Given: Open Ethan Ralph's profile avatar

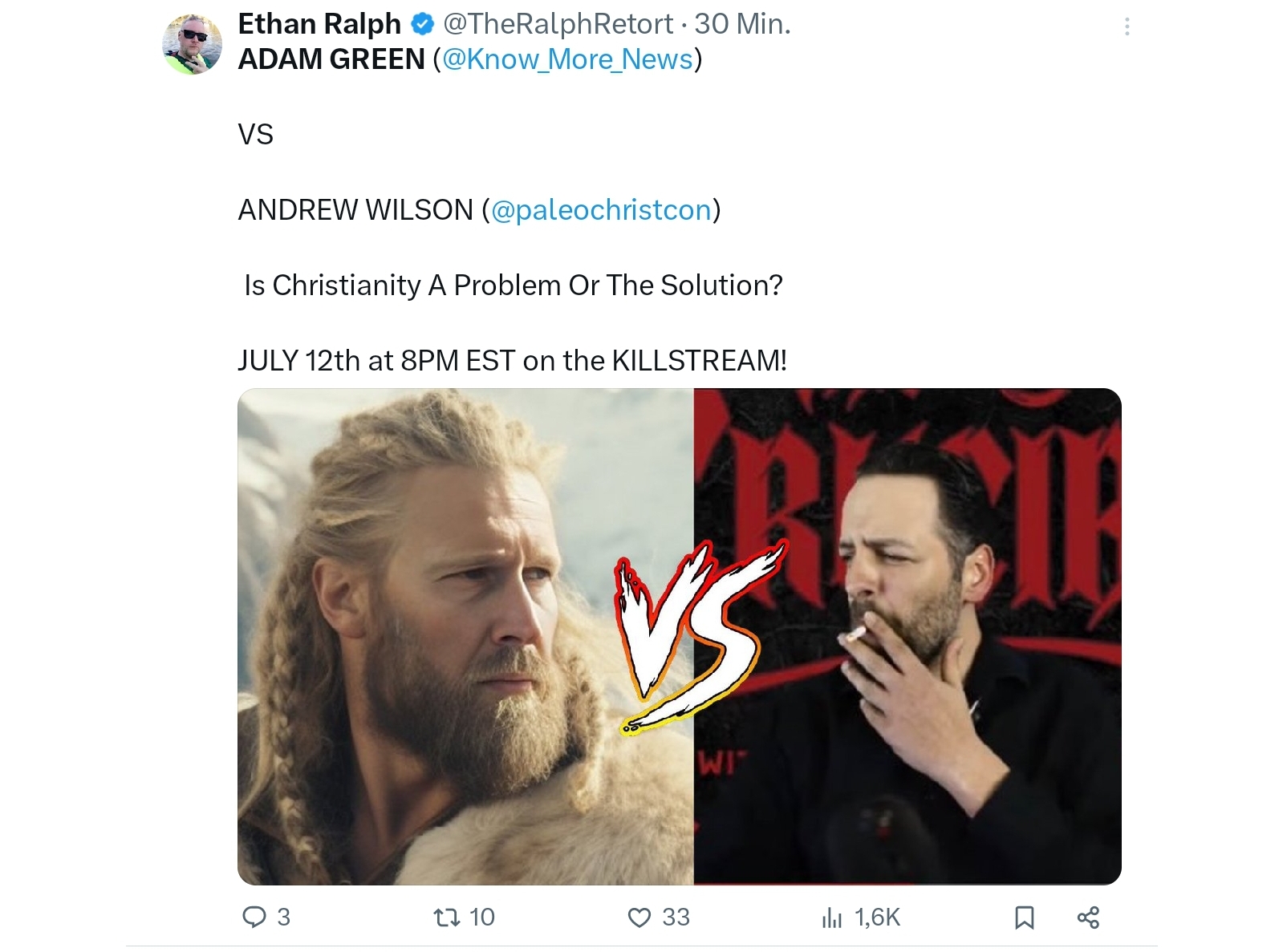Looking at the screenshot, I should click(x=192, y=44).
